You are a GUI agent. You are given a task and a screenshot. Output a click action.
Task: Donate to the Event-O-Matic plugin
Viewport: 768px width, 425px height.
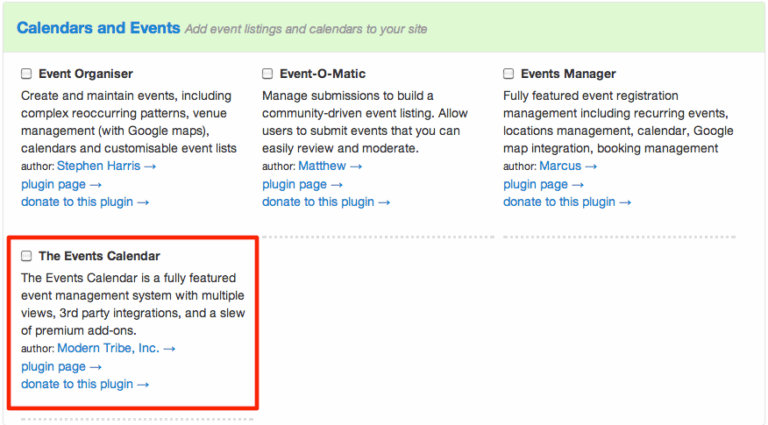pos(326,202)
